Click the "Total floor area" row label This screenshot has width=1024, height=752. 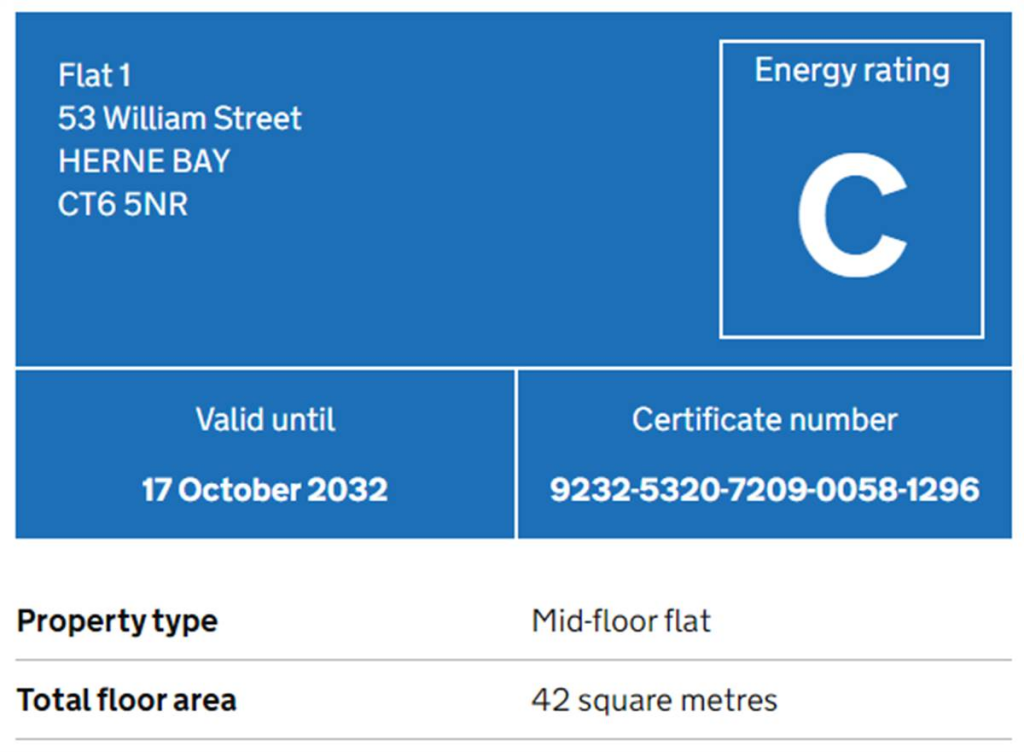click(126, 700)
